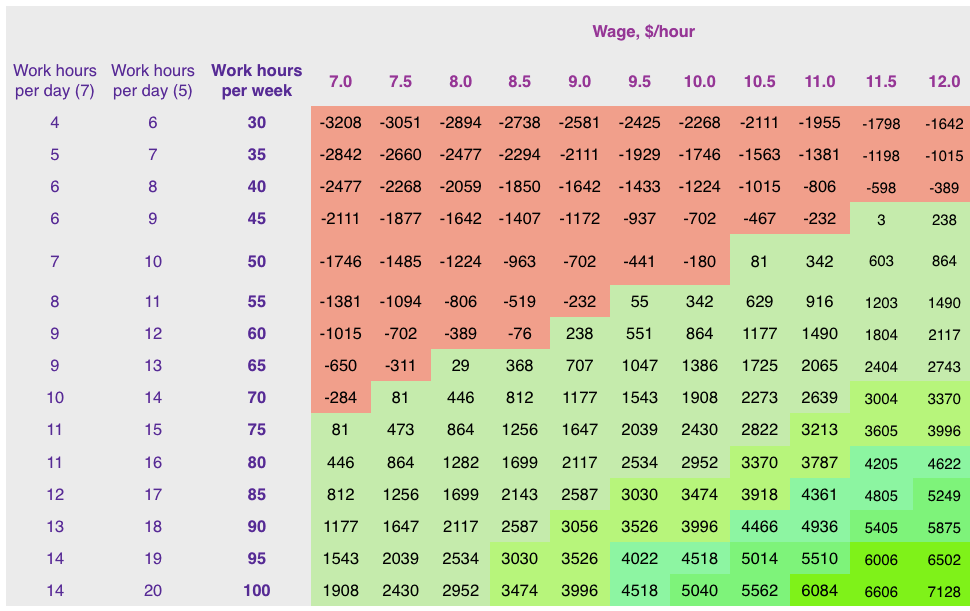Click the cell containing 29
The height and width of the screenshot is (611, 970).
click(x=459, y=366)
